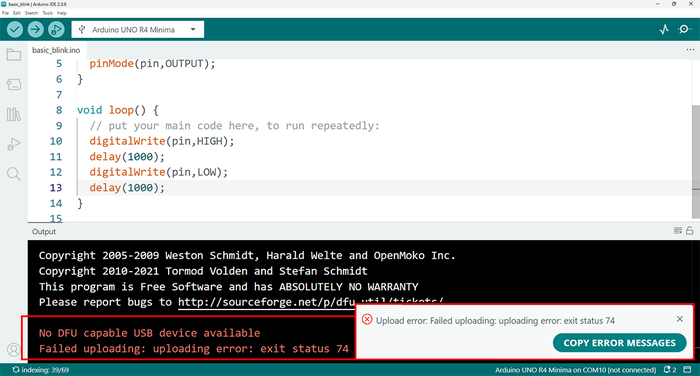Viewport: 700px width, 376px height.
Task: Open the editor tab more-options ellipsis
Action: [690, 50]
